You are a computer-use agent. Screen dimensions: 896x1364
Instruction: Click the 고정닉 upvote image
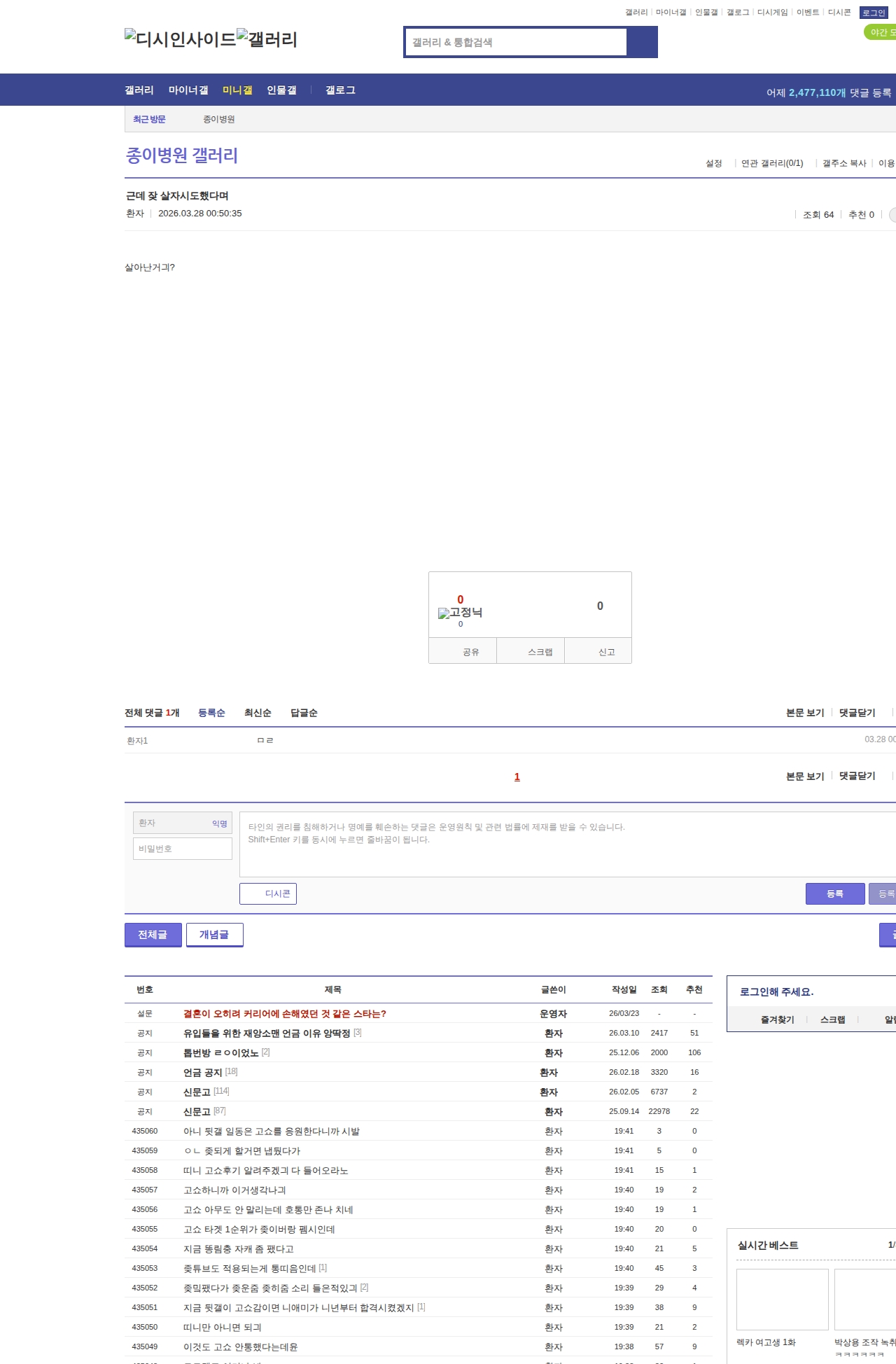pos(460,613)
